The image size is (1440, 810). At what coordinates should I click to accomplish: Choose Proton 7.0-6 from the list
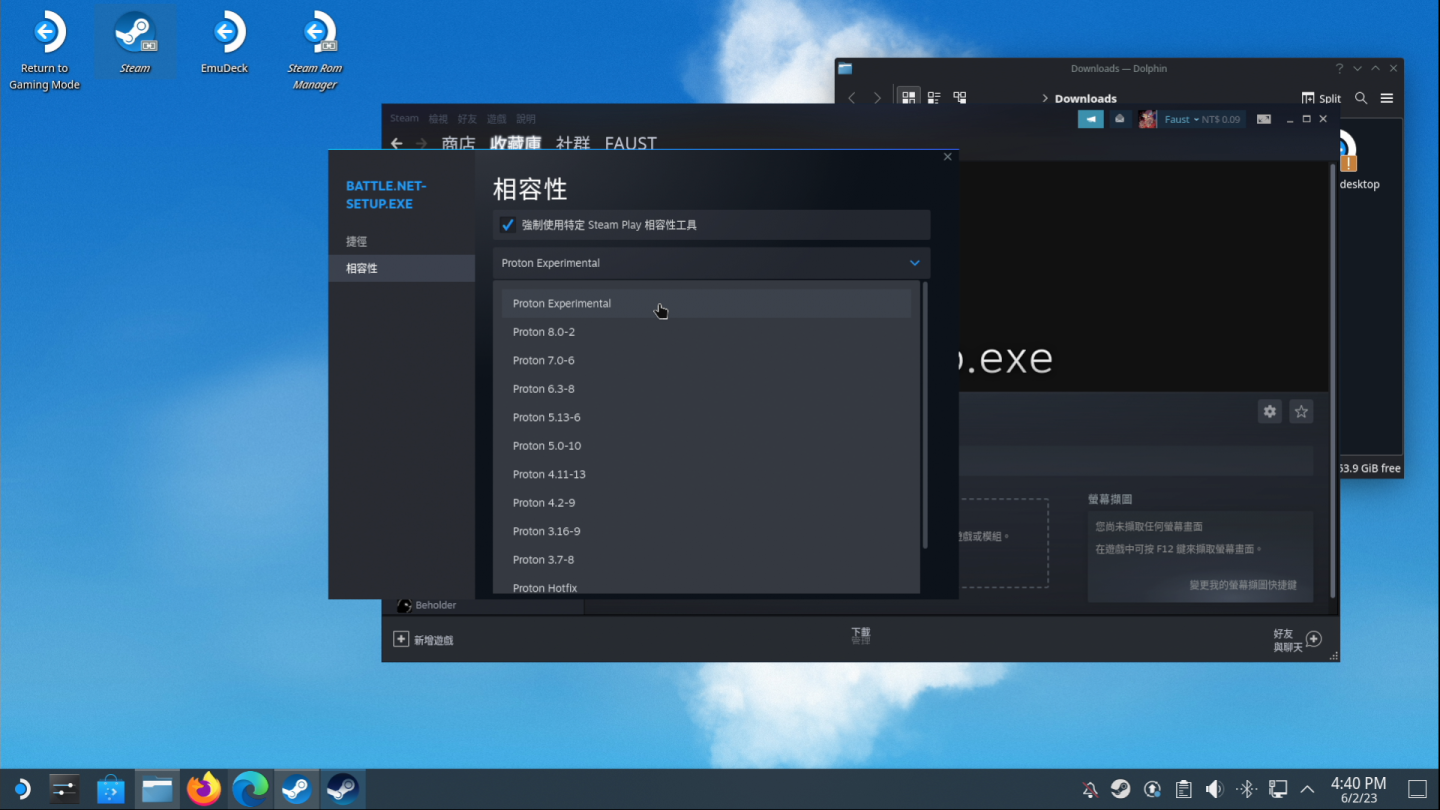[707, 360]
